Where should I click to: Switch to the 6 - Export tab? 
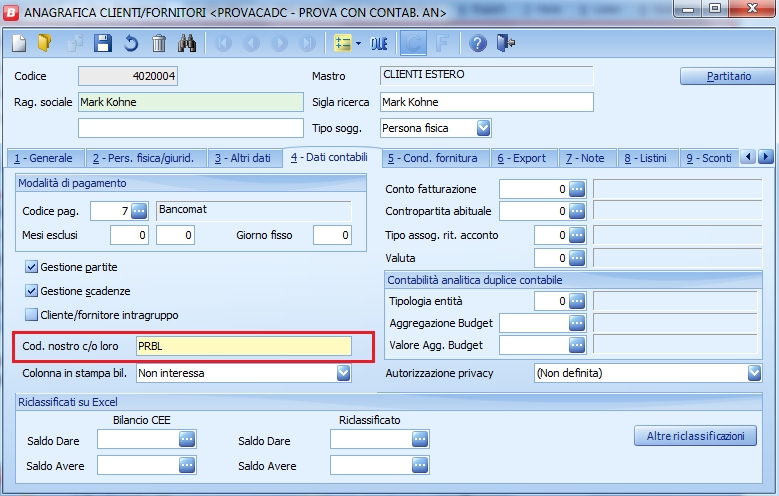tap(522, 158)
